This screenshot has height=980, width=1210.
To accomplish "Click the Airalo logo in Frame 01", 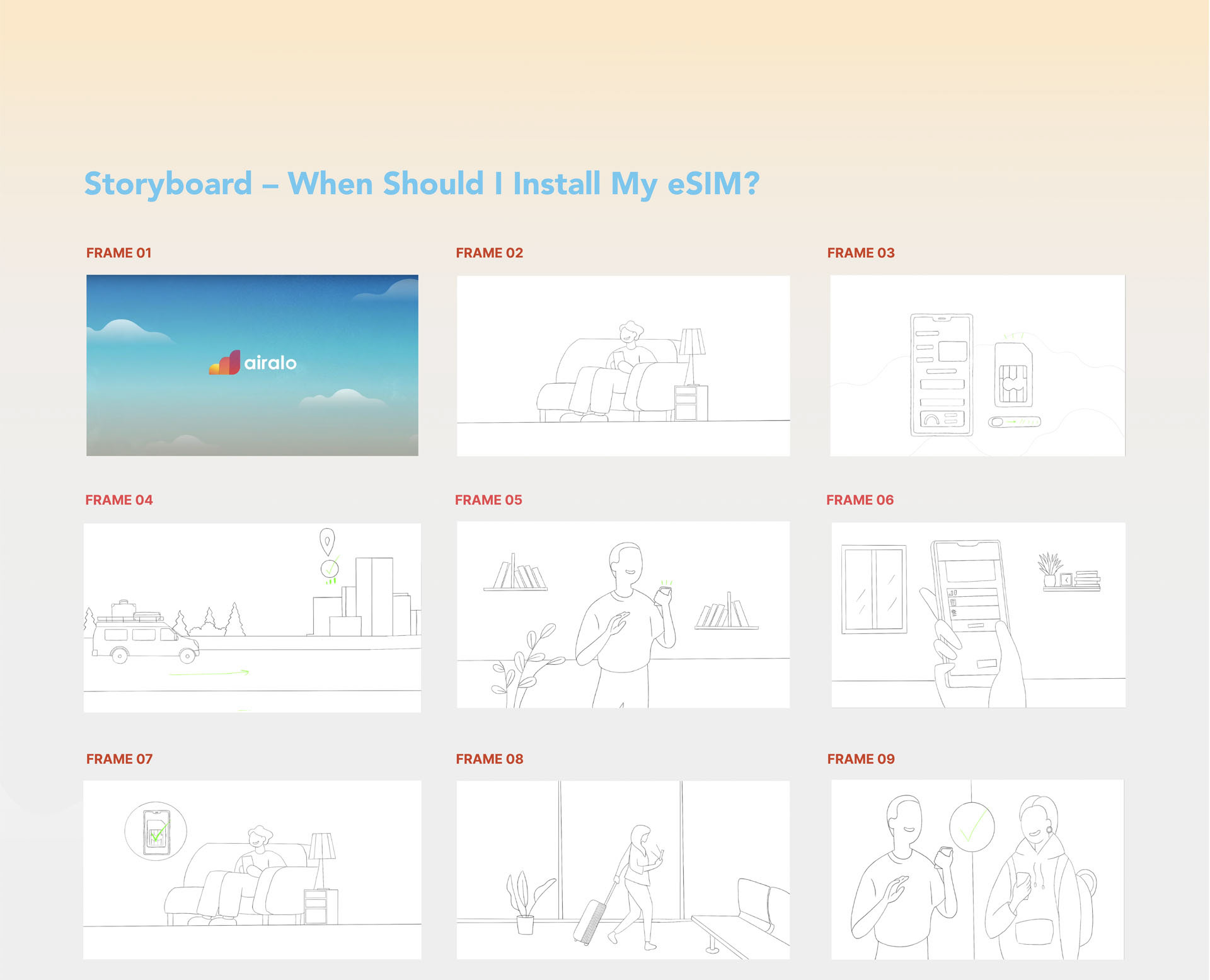I will point(253,362).
